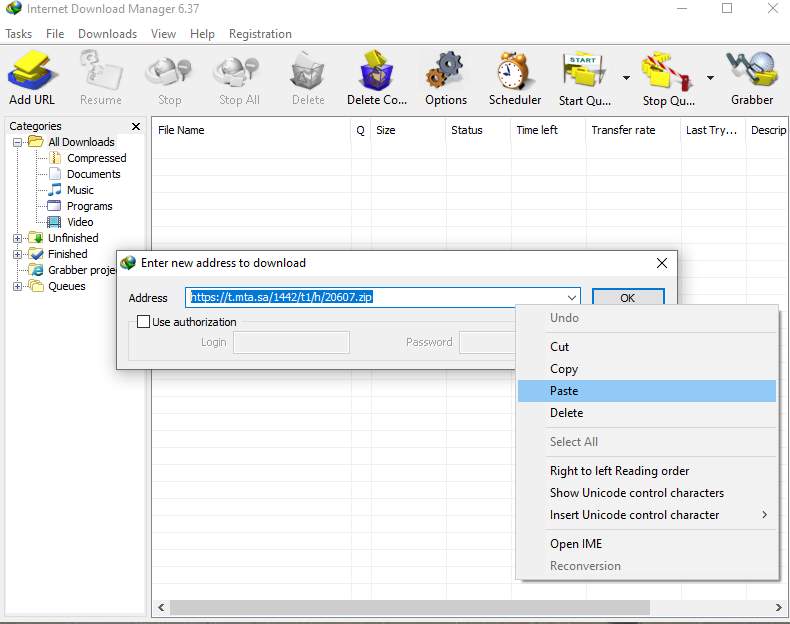Select the Finished folder
The image size is (790, 624).
tap(68, 254)
